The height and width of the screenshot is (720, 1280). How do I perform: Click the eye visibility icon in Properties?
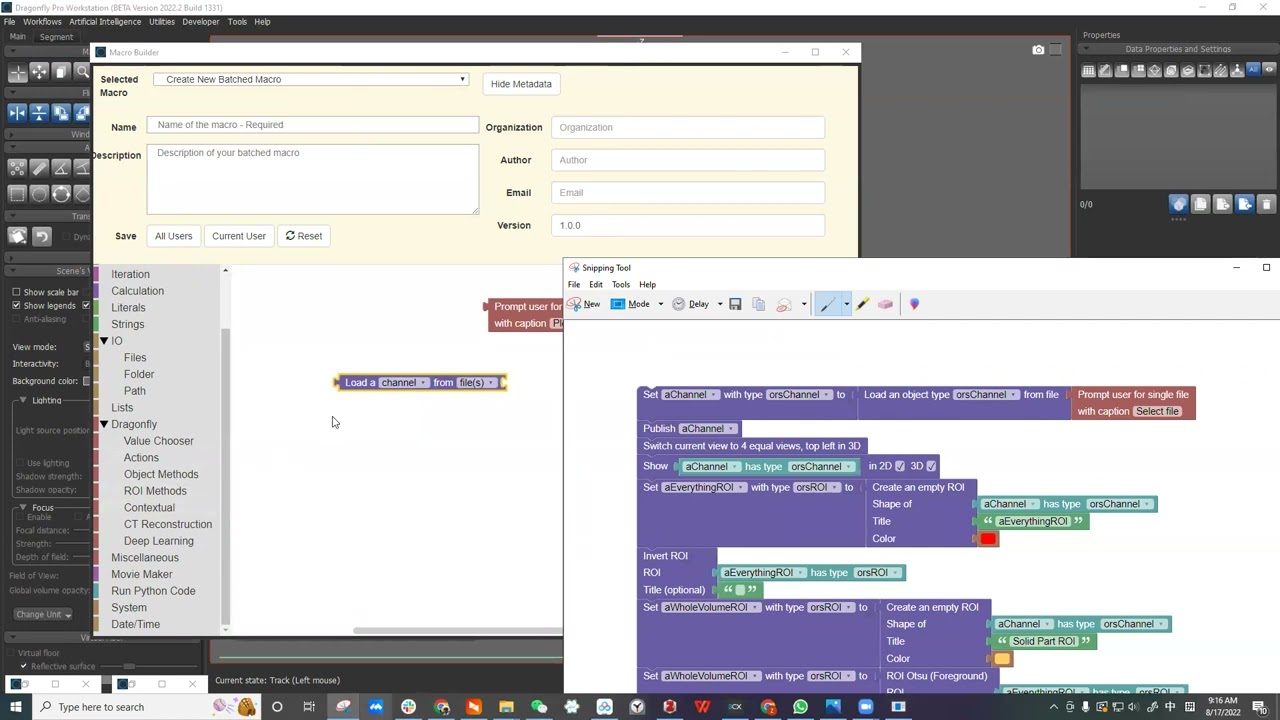pos(1270,70)
